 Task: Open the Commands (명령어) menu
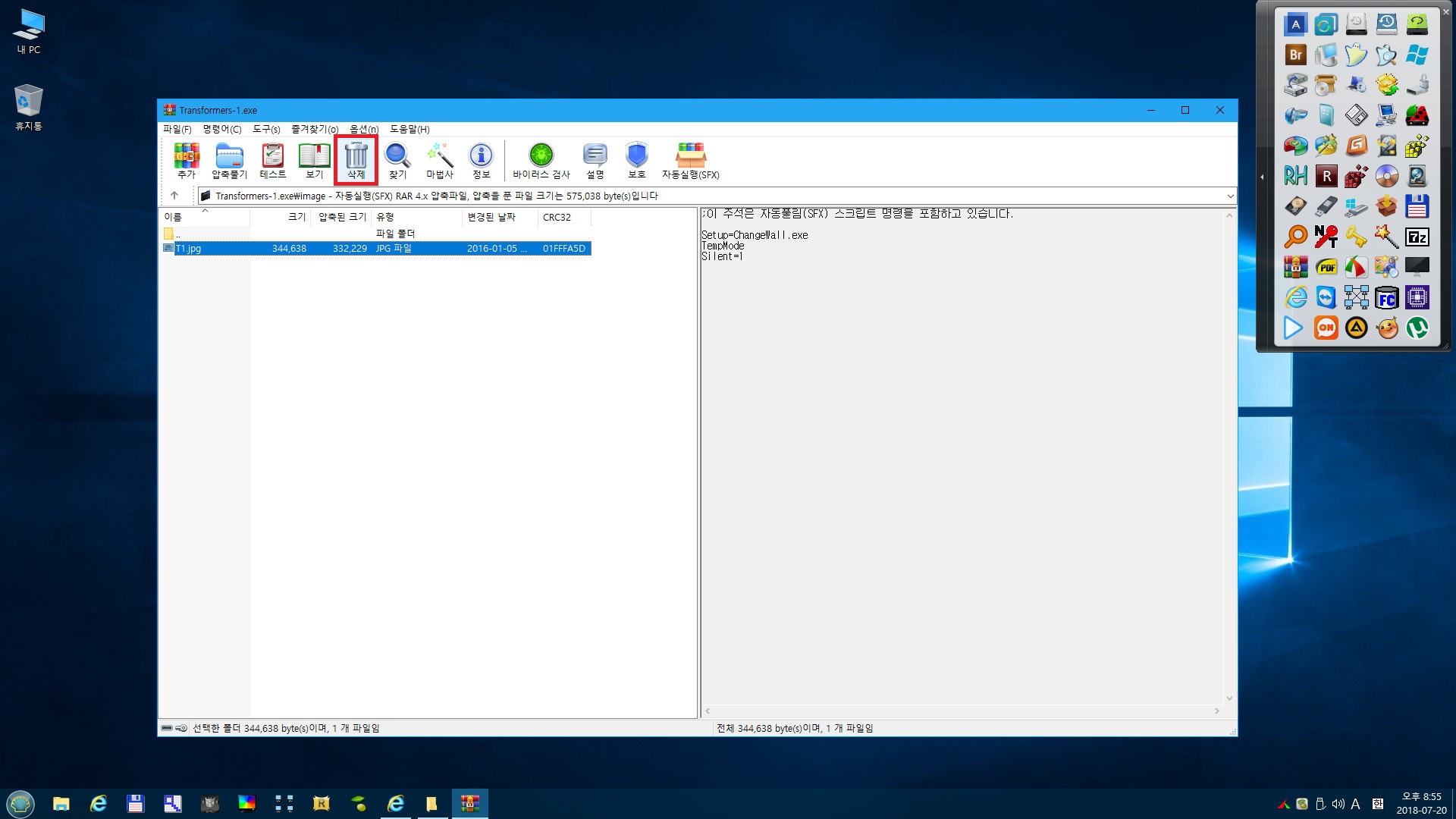click(x=221, y=129)
